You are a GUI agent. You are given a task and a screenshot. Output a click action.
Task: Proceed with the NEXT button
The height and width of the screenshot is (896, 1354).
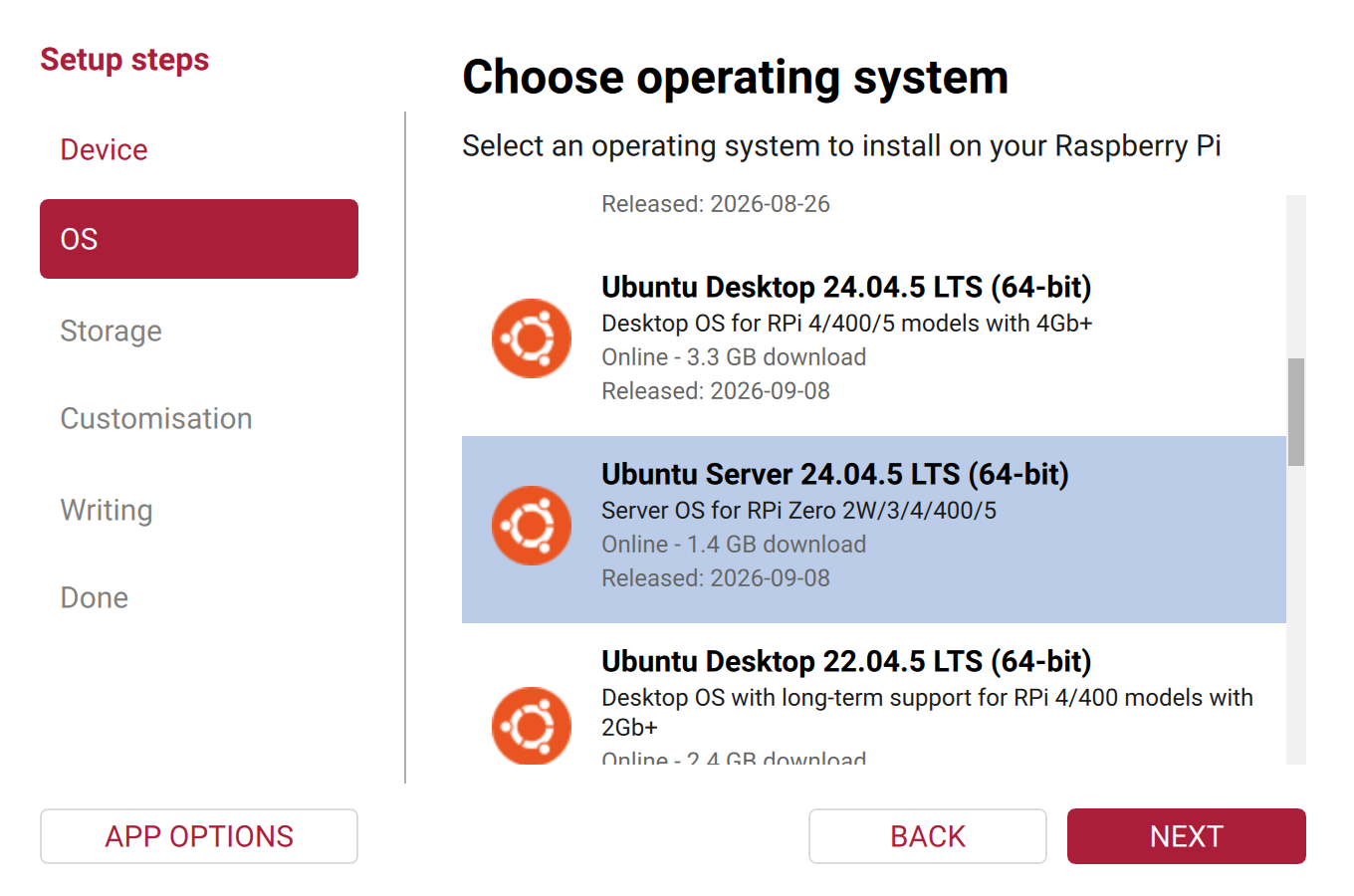point(1187,836)
